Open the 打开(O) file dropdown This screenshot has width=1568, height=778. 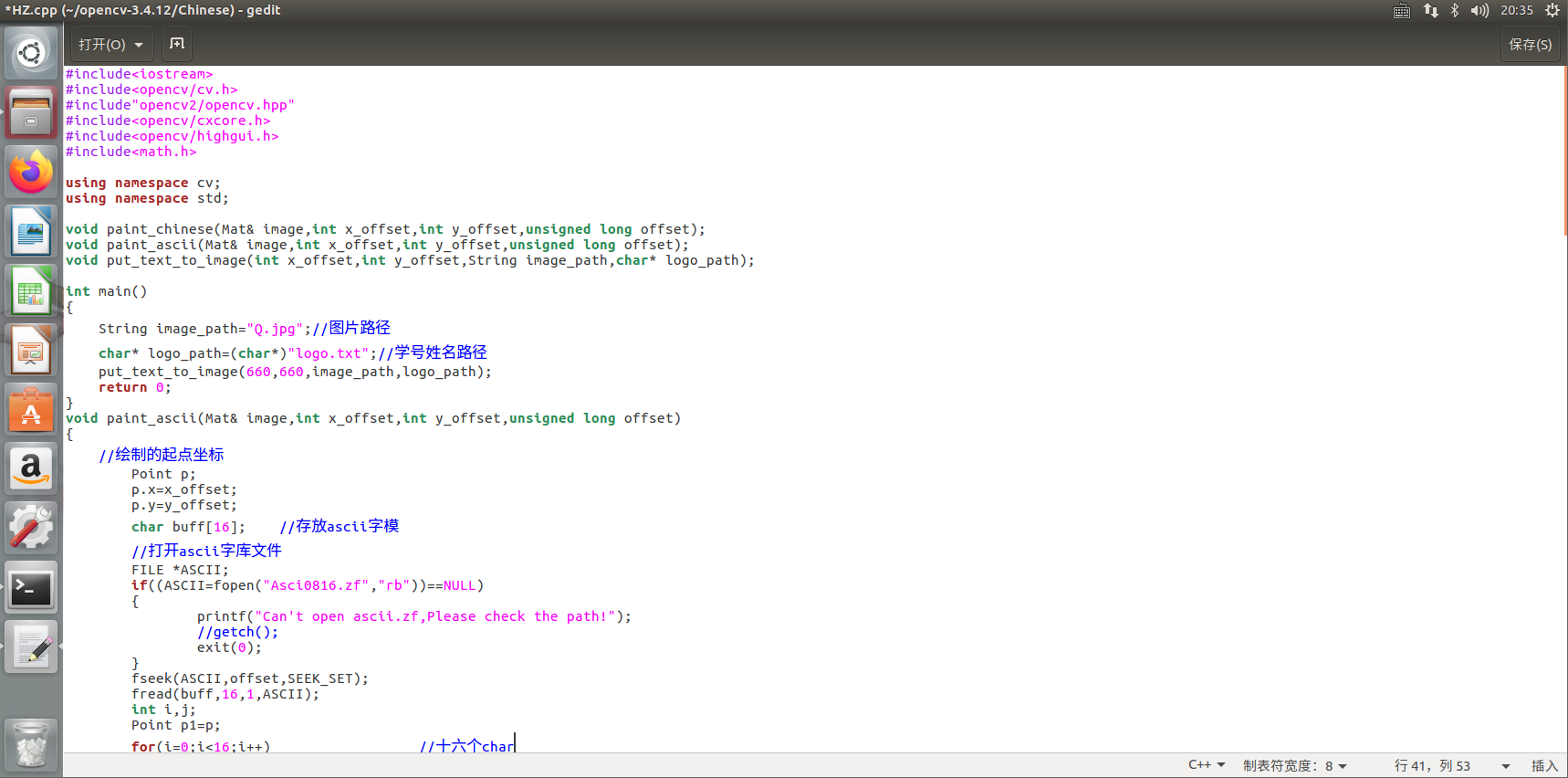(111, 44)
